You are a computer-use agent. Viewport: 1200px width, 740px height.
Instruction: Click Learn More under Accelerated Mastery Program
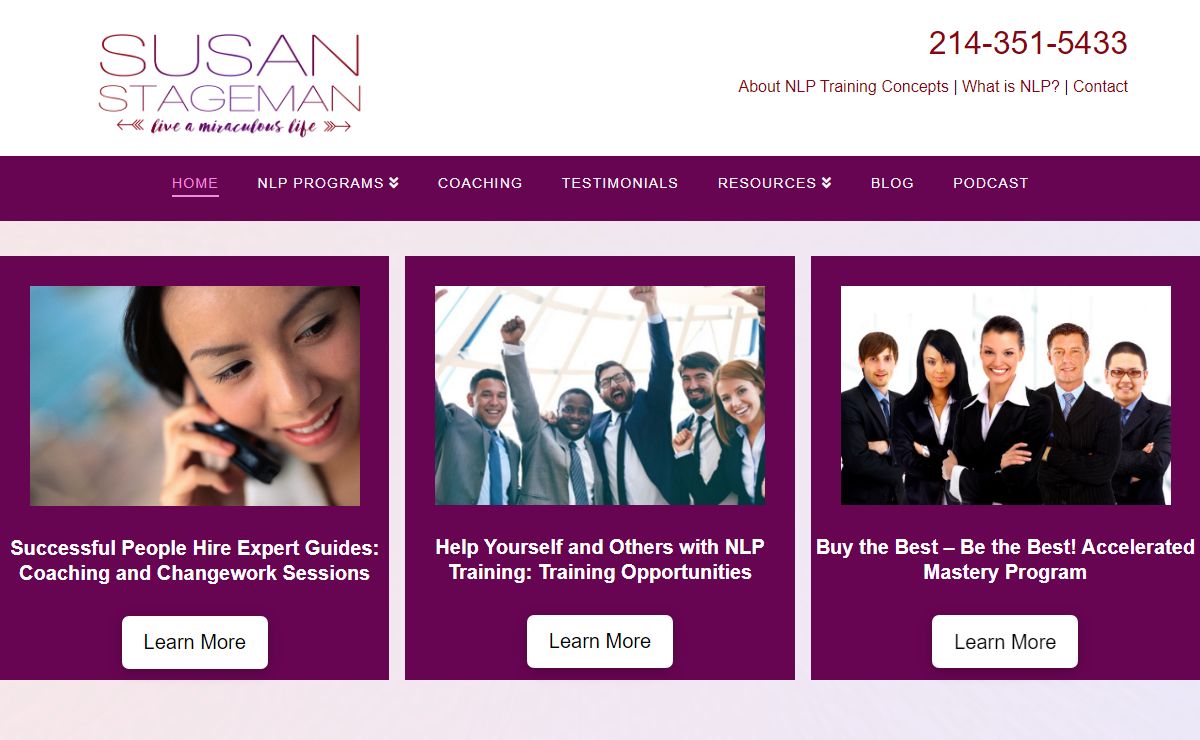1005,641
